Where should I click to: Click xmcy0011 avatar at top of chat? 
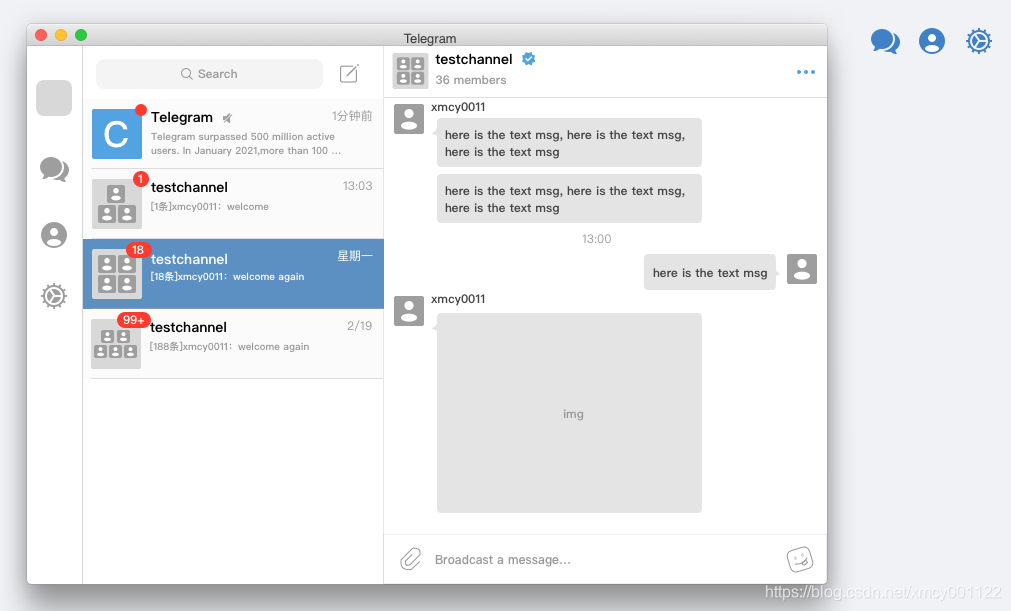tap(409, 119)
